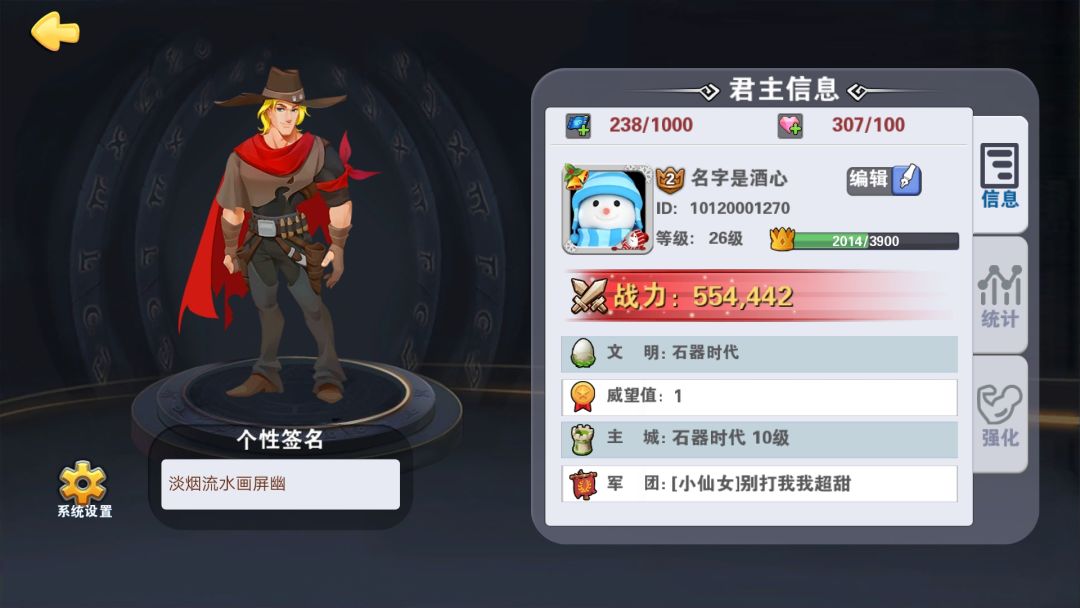Click the 编辑 edit name button
Image resolution: width=1080 pixels, height=608 pixels.
(x=884, y=180)
